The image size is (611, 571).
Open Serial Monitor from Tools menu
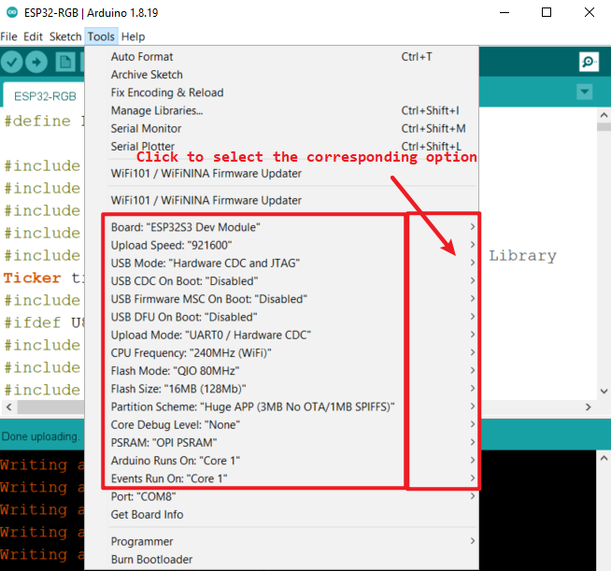click(281, 129)
